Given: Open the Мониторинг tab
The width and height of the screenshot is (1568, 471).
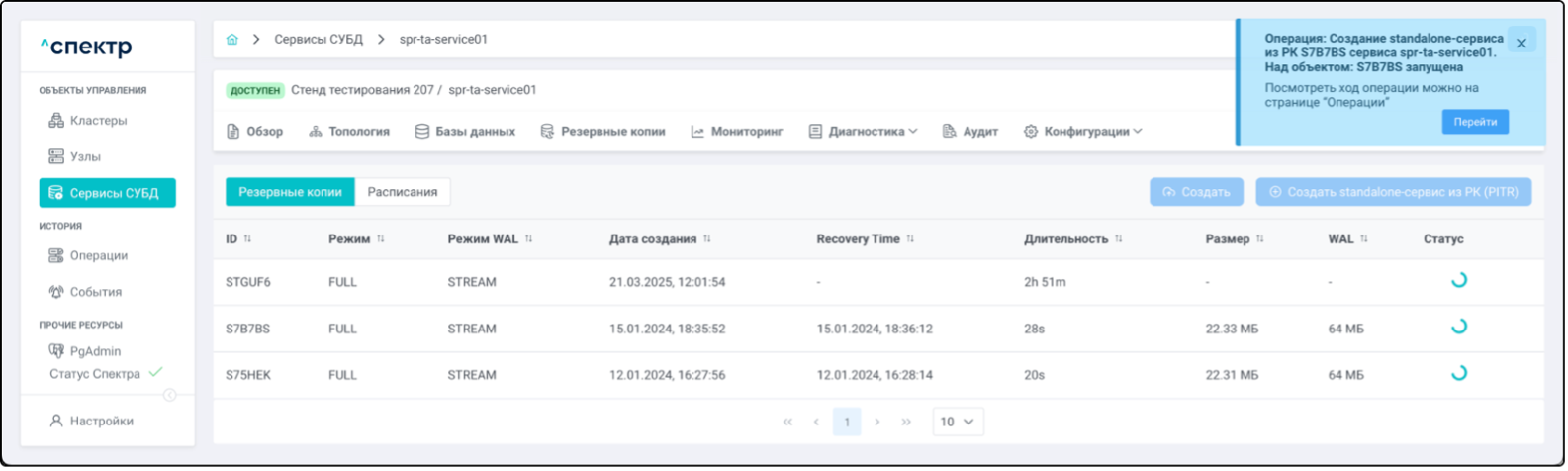Looking at the screenshot, I should point(737,131).
